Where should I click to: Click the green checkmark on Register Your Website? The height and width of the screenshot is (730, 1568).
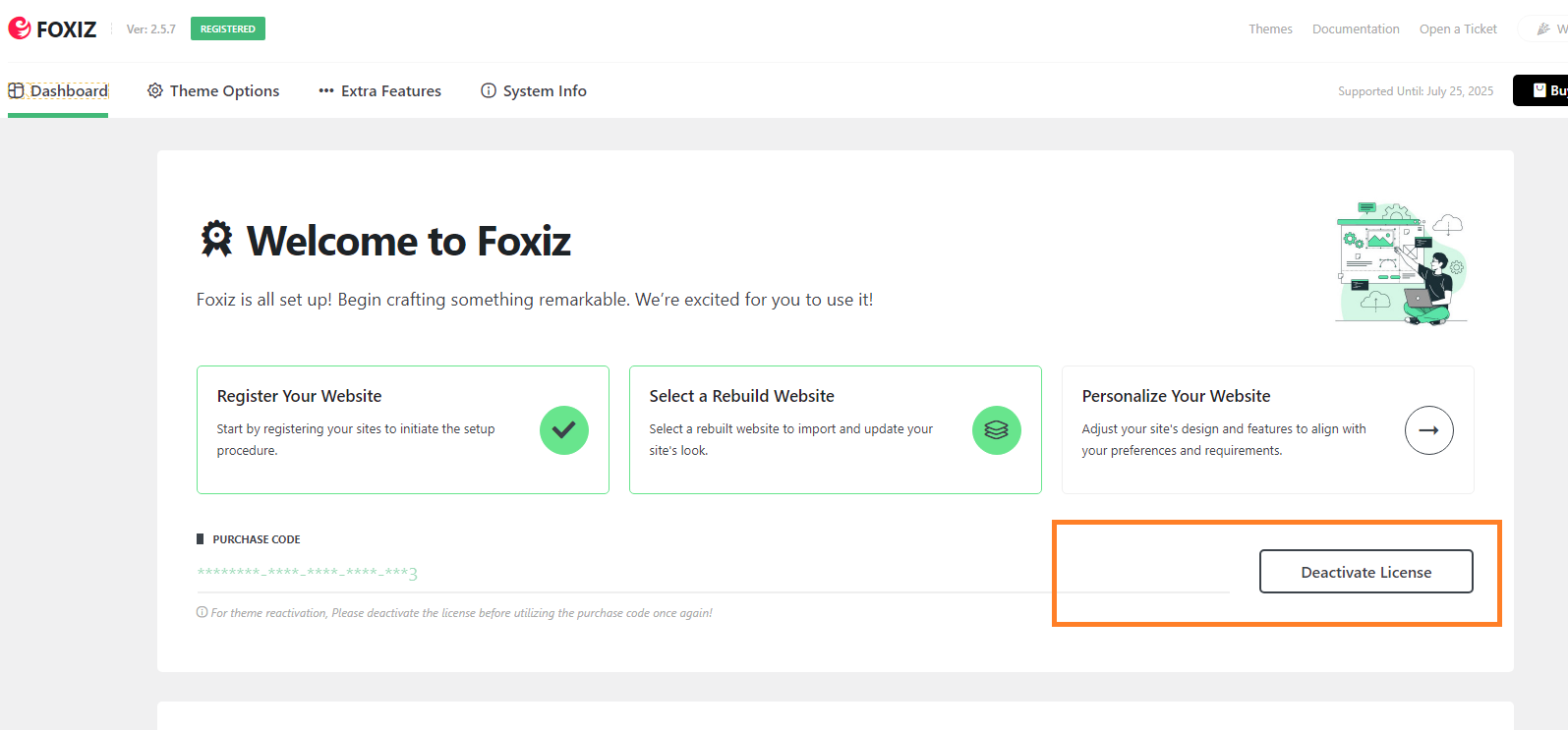564,430
